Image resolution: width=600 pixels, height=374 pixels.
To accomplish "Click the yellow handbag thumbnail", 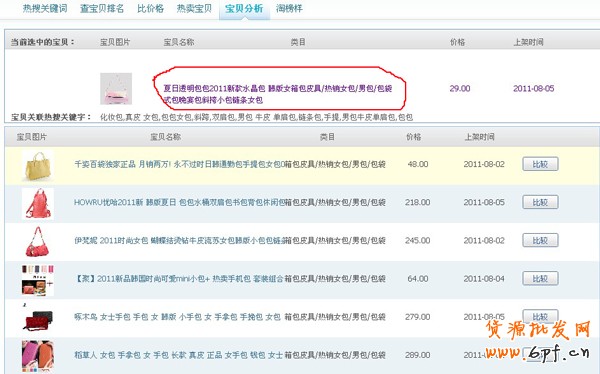I will tap(37, 165).
